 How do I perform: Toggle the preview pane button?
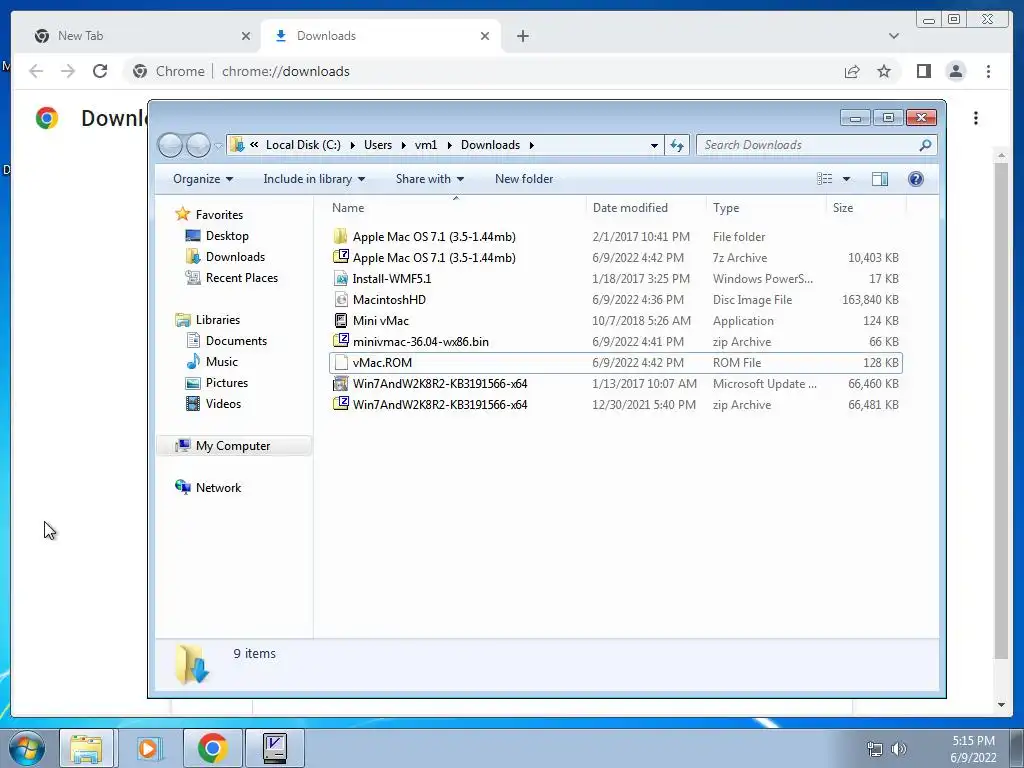tap(880, 179)
